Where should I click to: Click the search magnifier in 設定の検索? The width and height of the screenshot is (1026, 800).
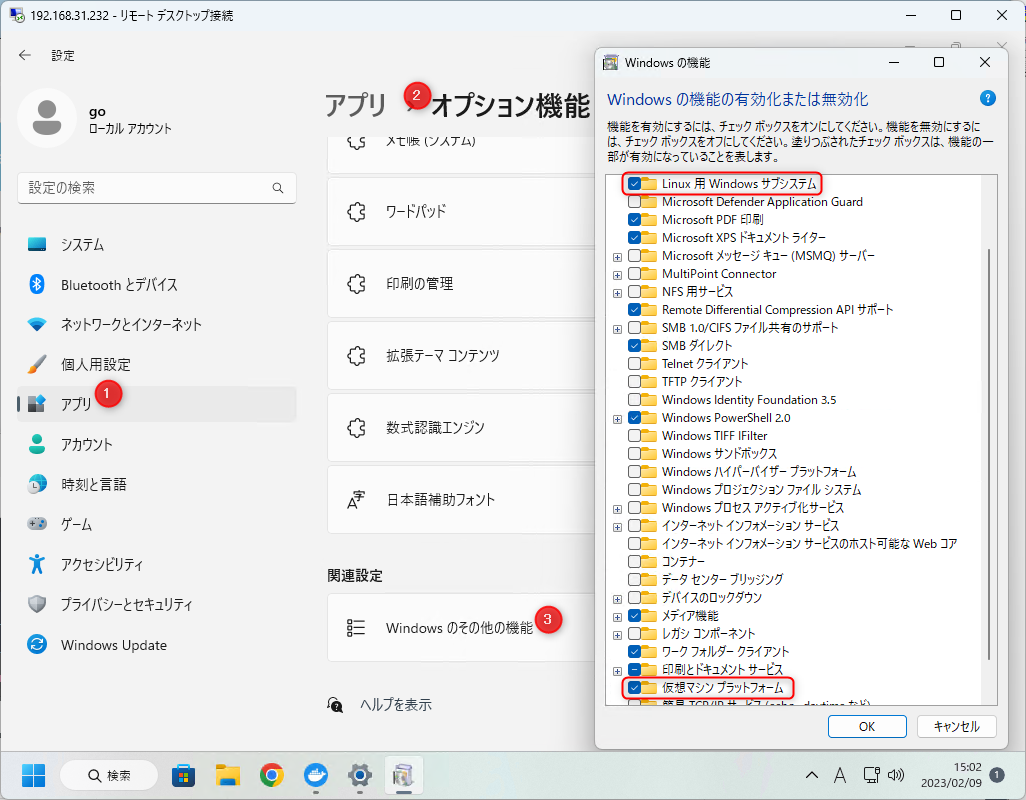pyautogui.click(x=278, y=188)
